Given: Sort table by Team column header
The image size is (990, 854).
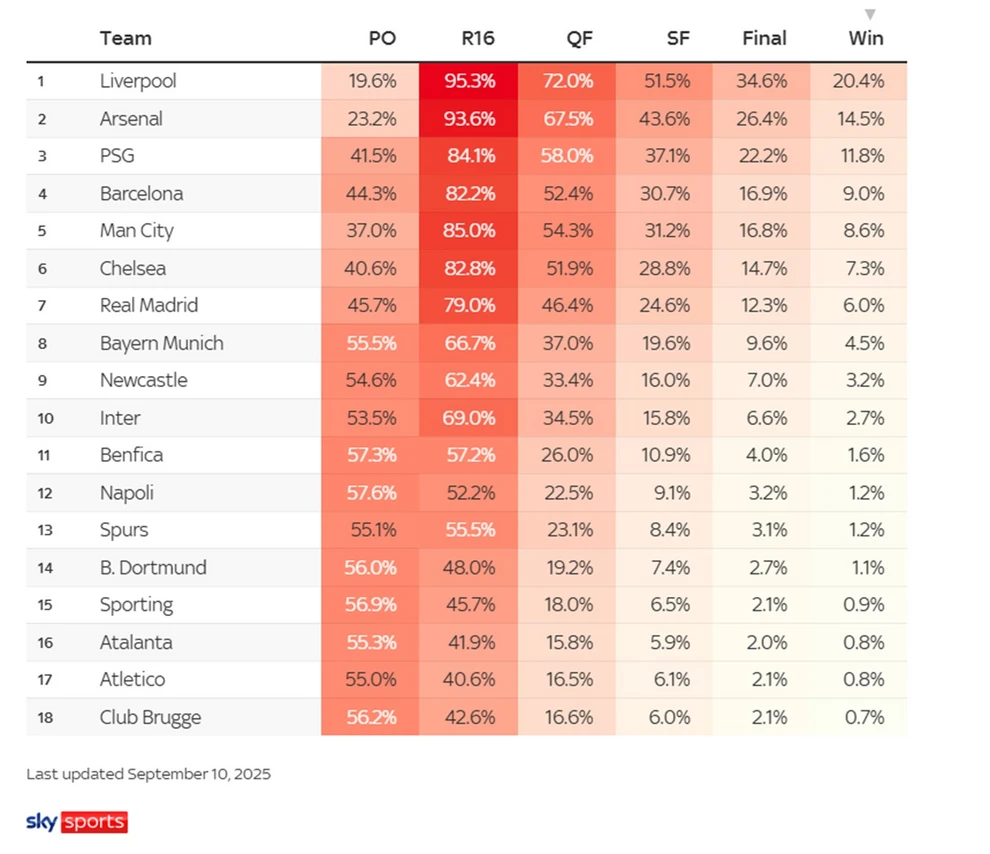Looking at the screenshot, I should click(x=126, y=39).
